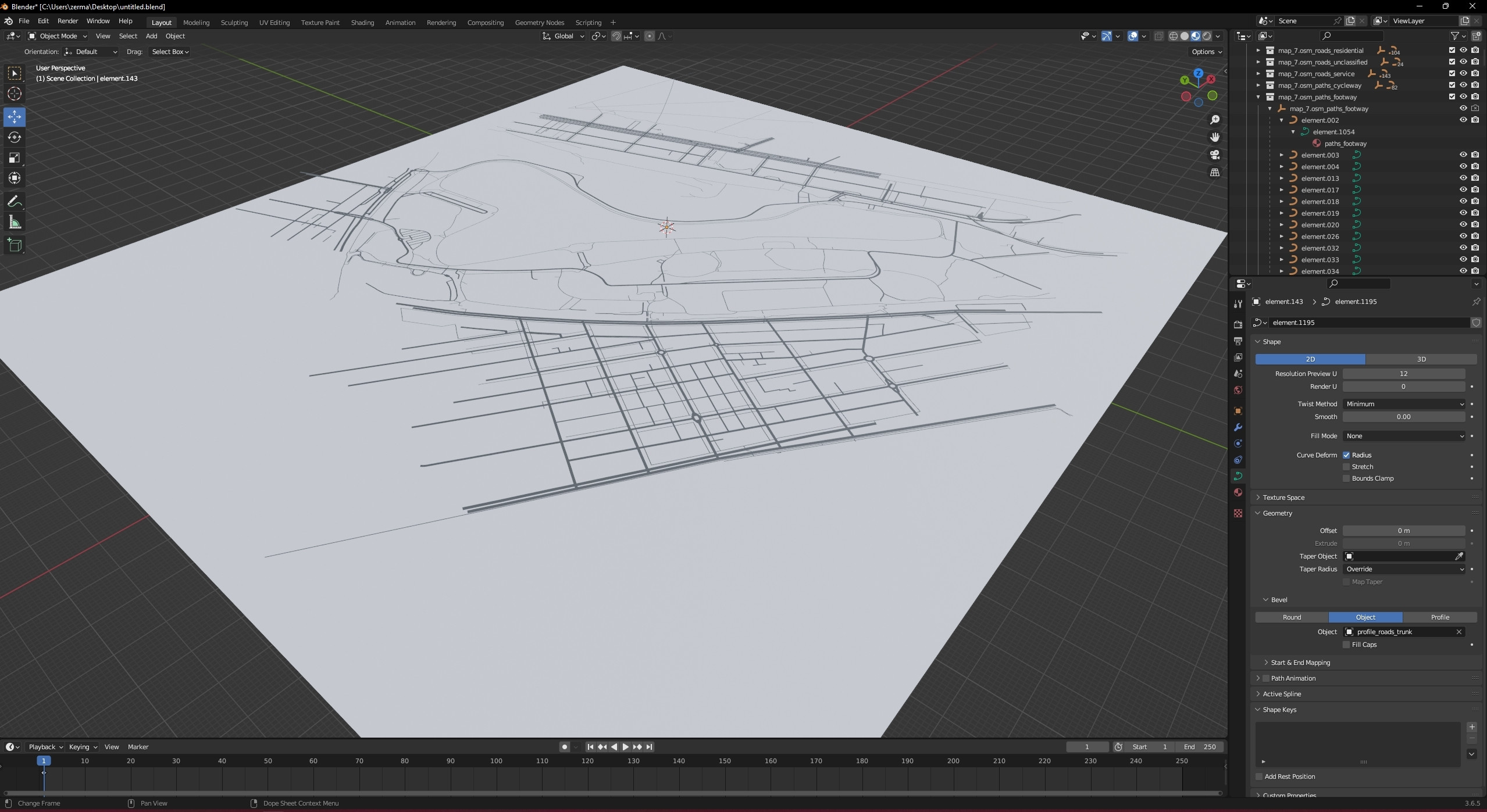Screen dimensions: 1487x812
Task: Click the curve Smooth value field
Action: pyautogui.click(x=1404, y=417)
